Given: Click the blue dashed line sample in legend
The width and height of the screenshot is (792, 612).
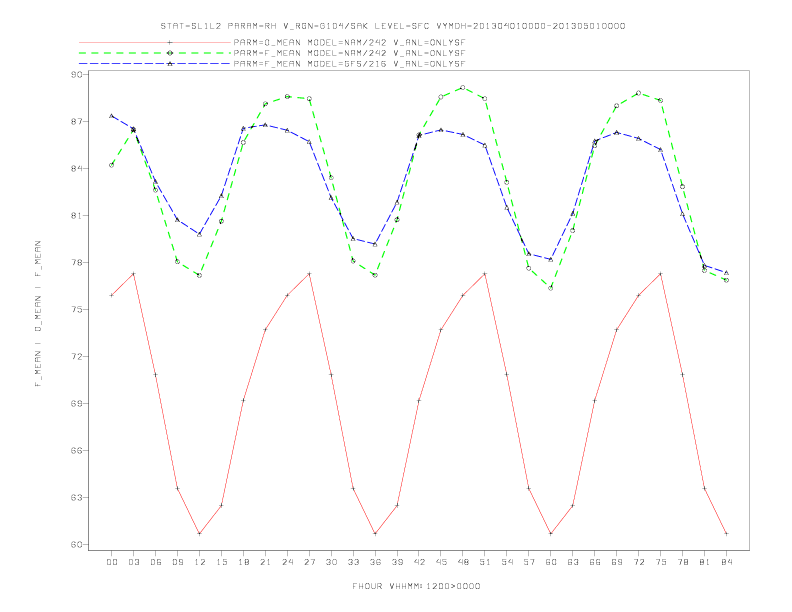Looking at the screenshot, I should pyautogui.click(x=155, y=64).
